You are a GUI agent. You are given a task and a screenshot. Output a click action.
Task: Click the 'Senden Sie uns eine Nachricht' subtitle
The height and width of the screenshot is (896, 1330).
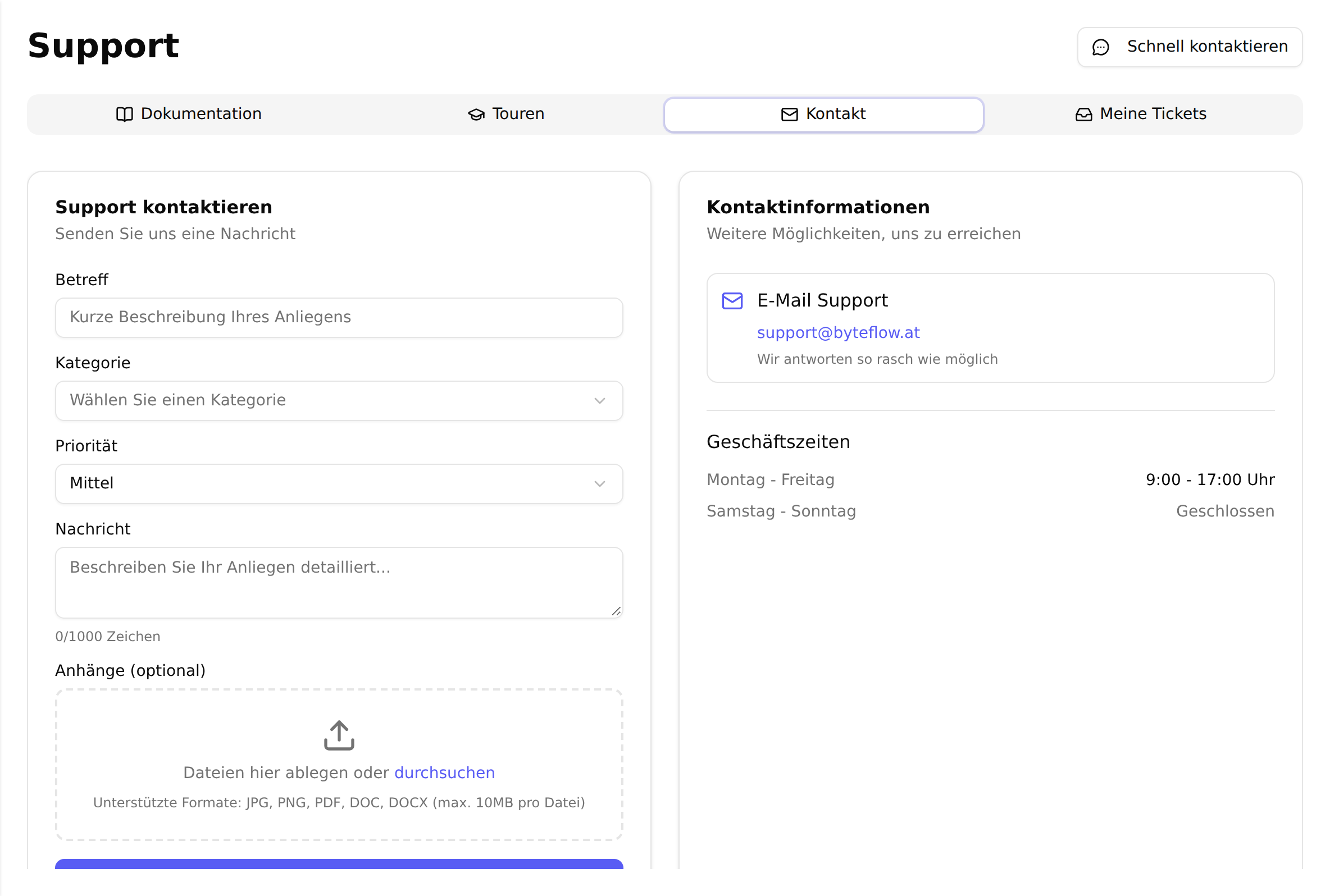pyautogui.click(x=175, y=234)
